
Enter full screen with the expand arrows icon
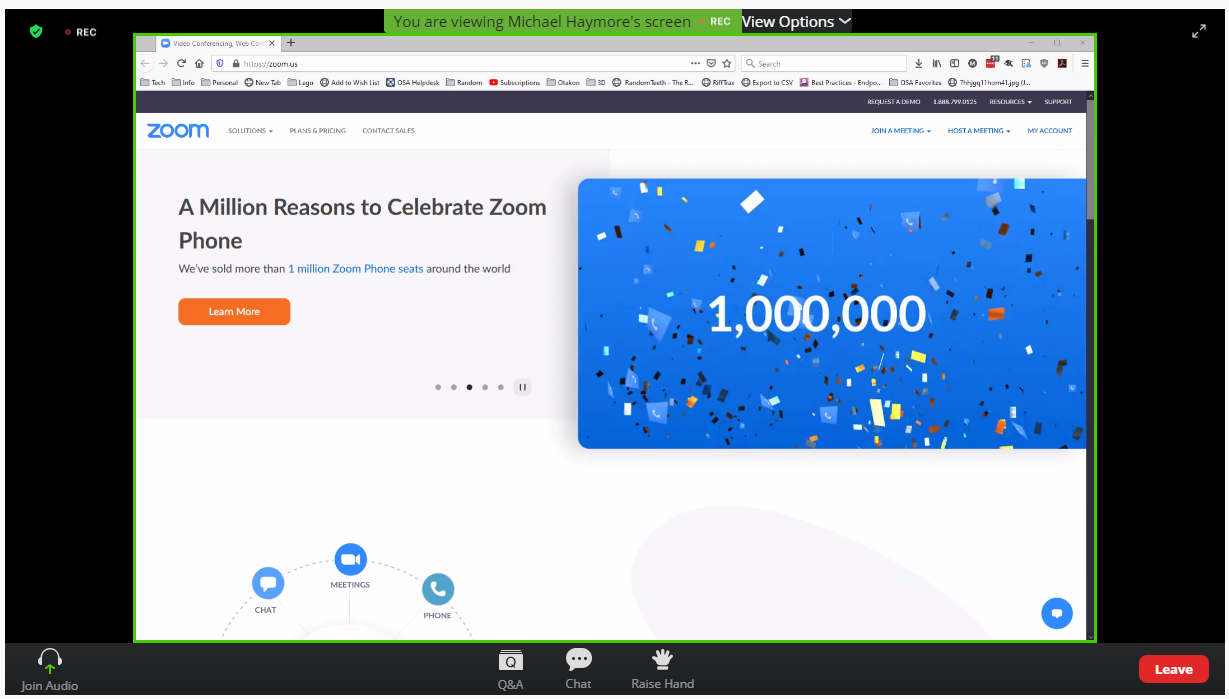[1199, 31]
